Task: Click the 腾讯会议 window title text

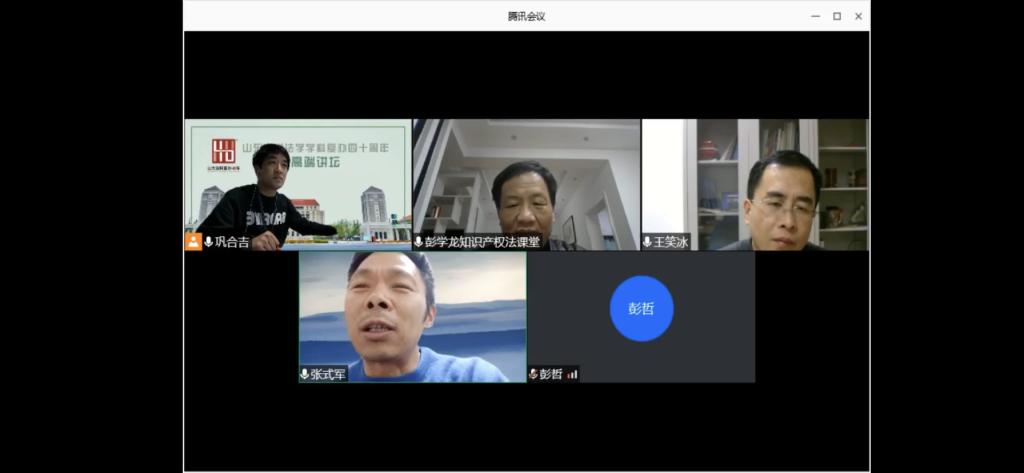Action: (x=526, y=16)
